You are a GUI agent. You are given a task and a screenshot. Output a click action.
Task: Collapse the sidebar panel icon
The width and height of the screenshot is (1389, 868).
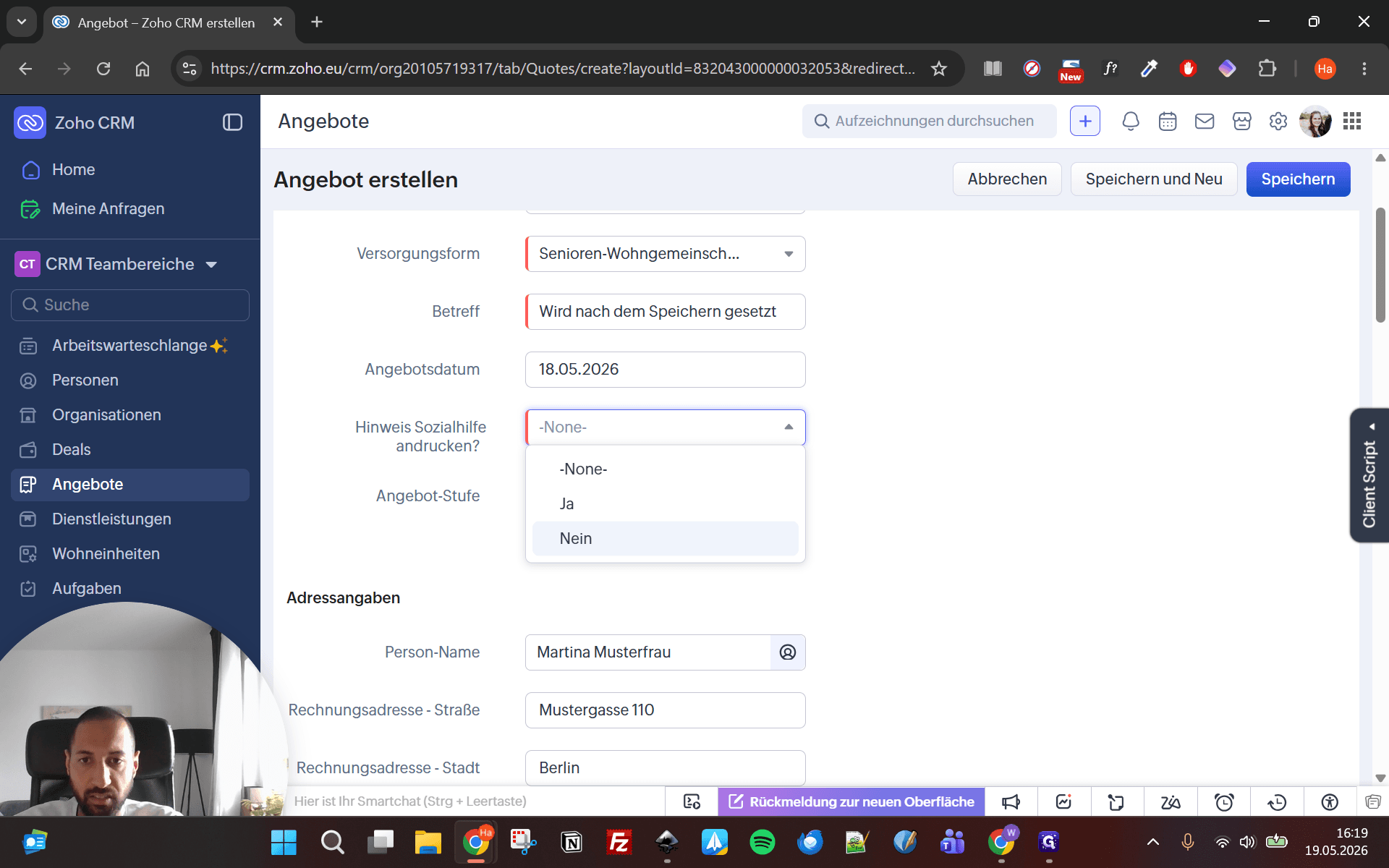pos(232,122)
